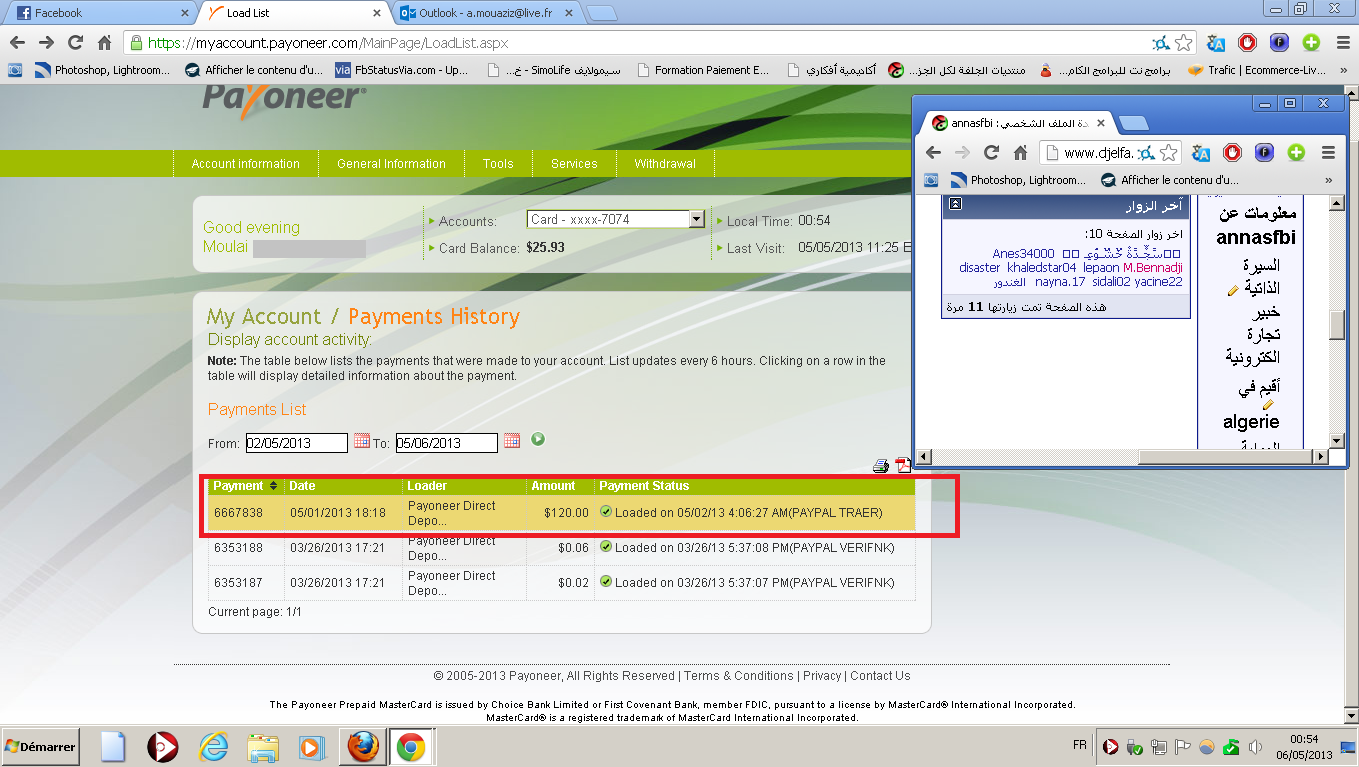
Task: Reload page in the djelfa popup window
Action: click(991, 153)
